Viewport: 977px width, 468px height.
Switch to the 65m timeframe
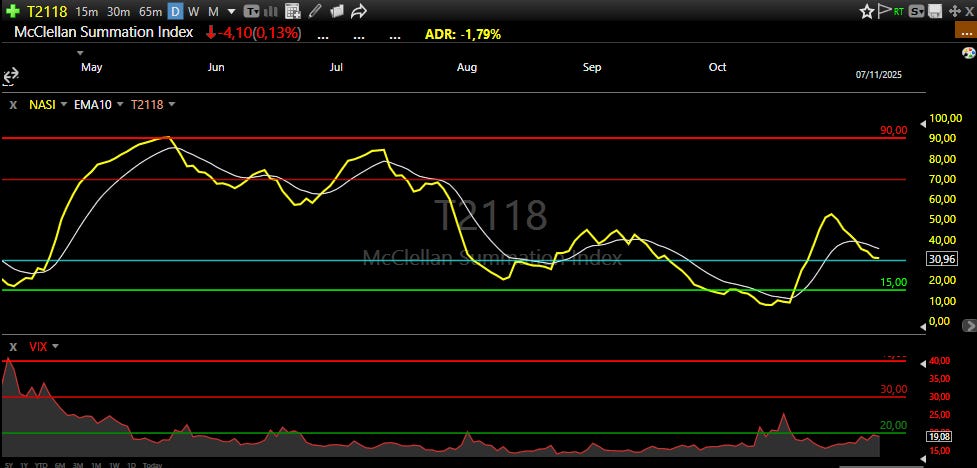(x=151, y=11)
